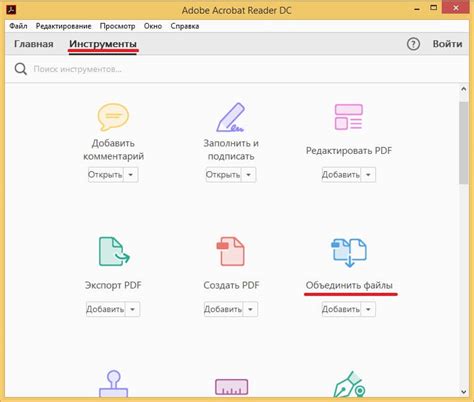Image resolution: width=474 pixels, height=402 pixels.
Task: Click Добавить under Создать PDF
Action: [x=223, y=309]
